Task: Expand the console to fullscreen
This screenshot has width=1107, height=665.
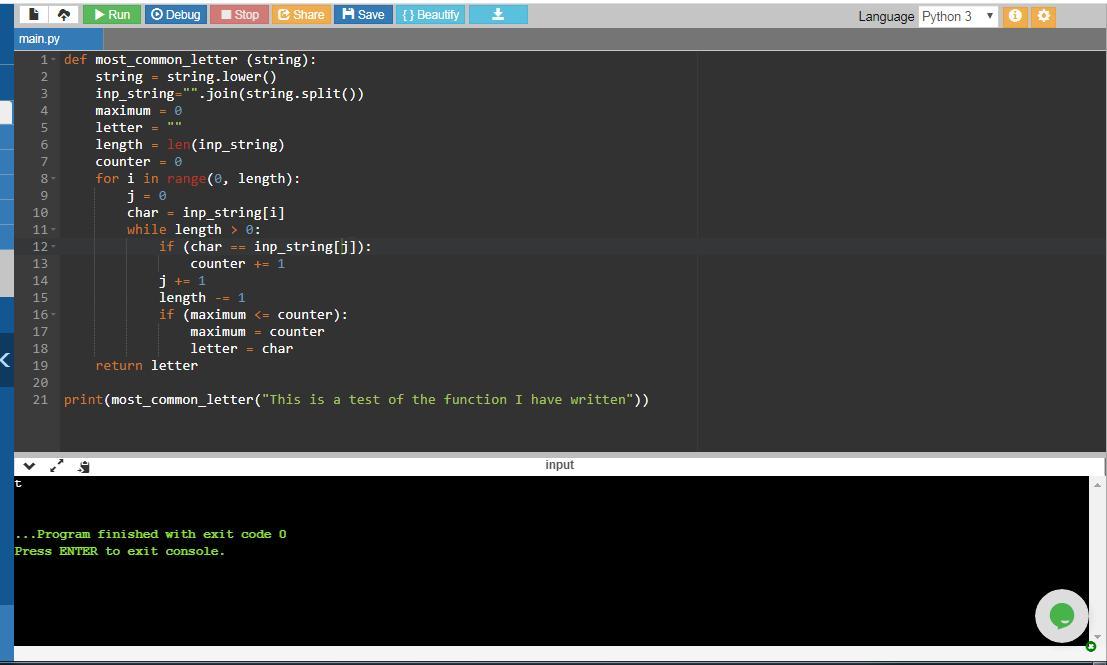Action: click(56, 466)
